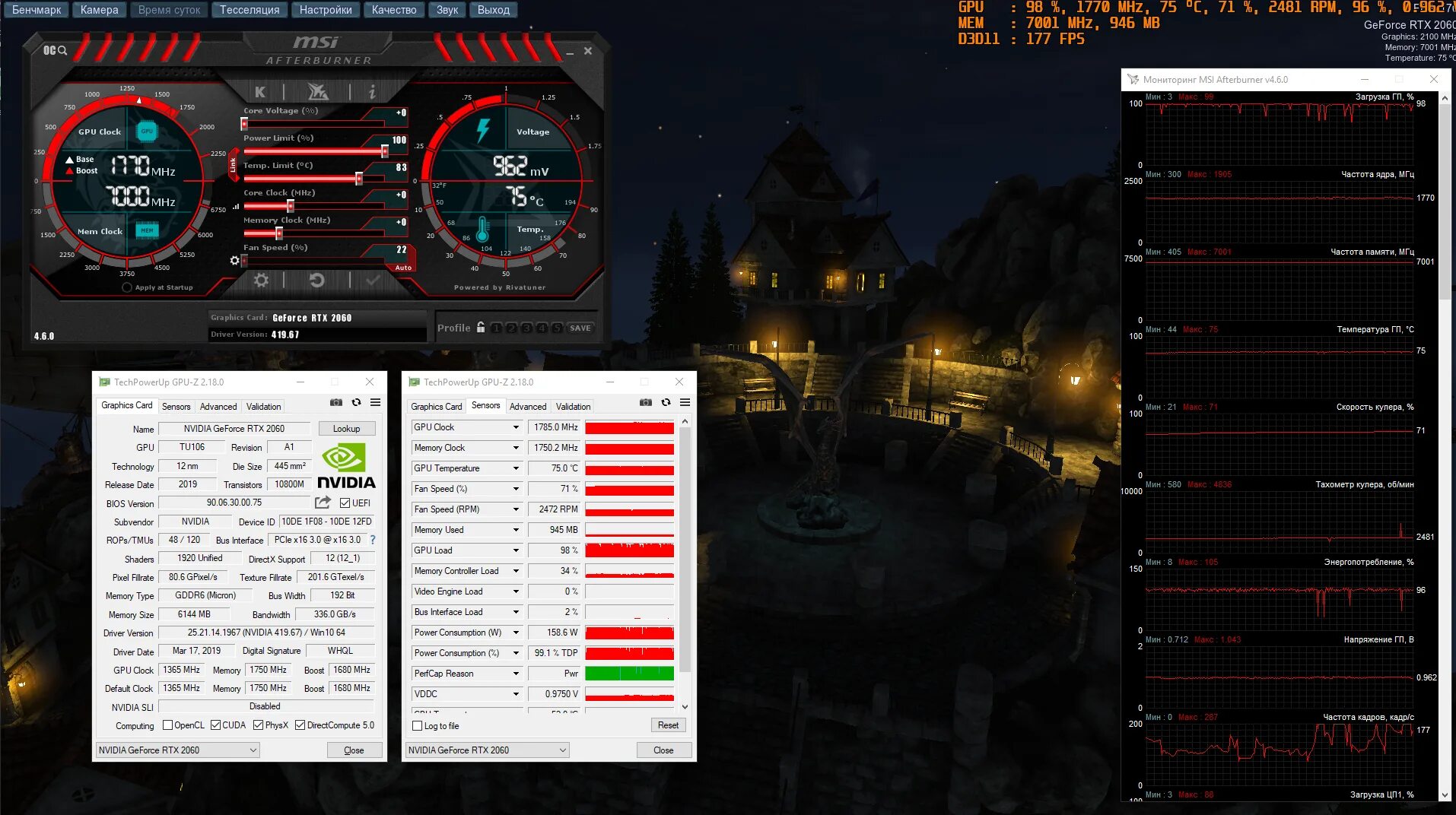The image size is (1456, 815).
Task: Open the Тесселяция menu
Action: coord(249,10)
